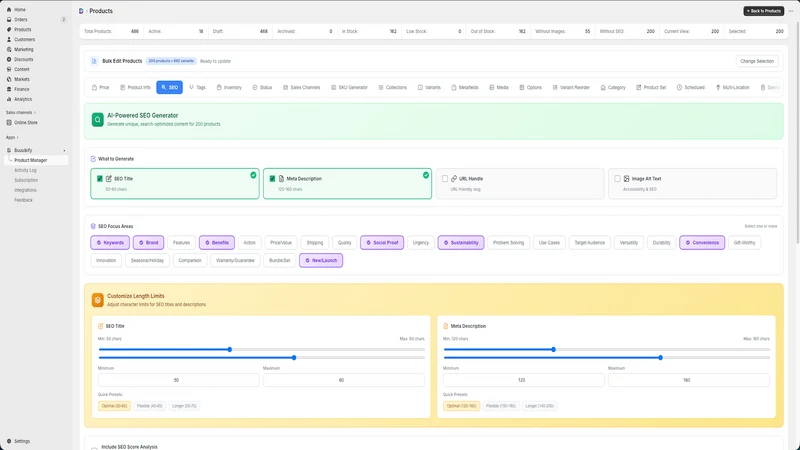Click the Products sidebar icon

(x=9, y=30)
